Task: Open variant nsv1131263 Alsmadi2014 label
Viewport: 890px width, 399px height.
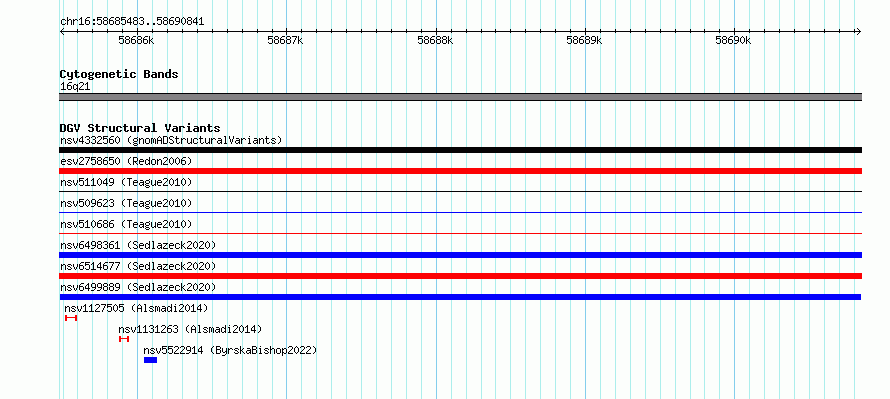Action: pos(190,329)
